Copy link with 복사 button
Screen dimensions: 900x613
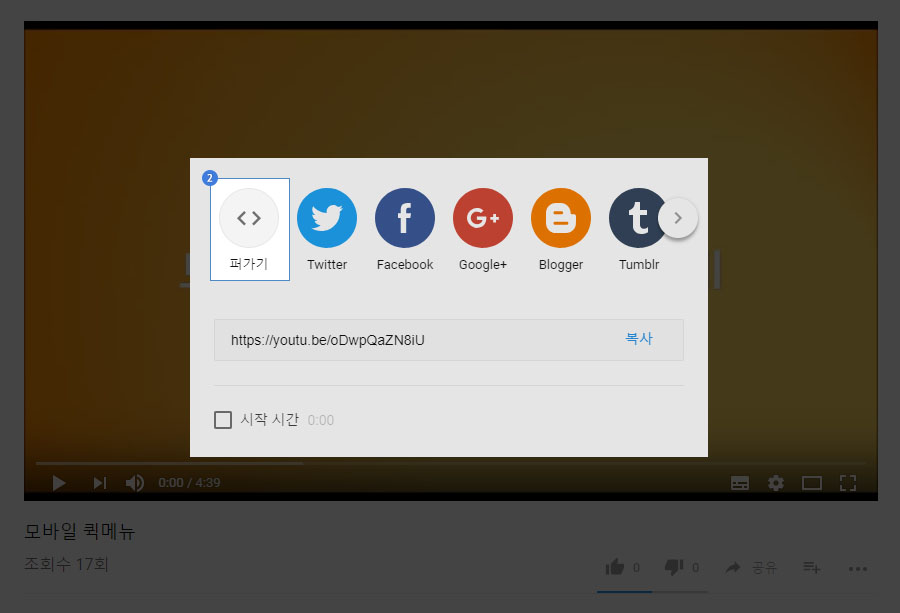639,339
